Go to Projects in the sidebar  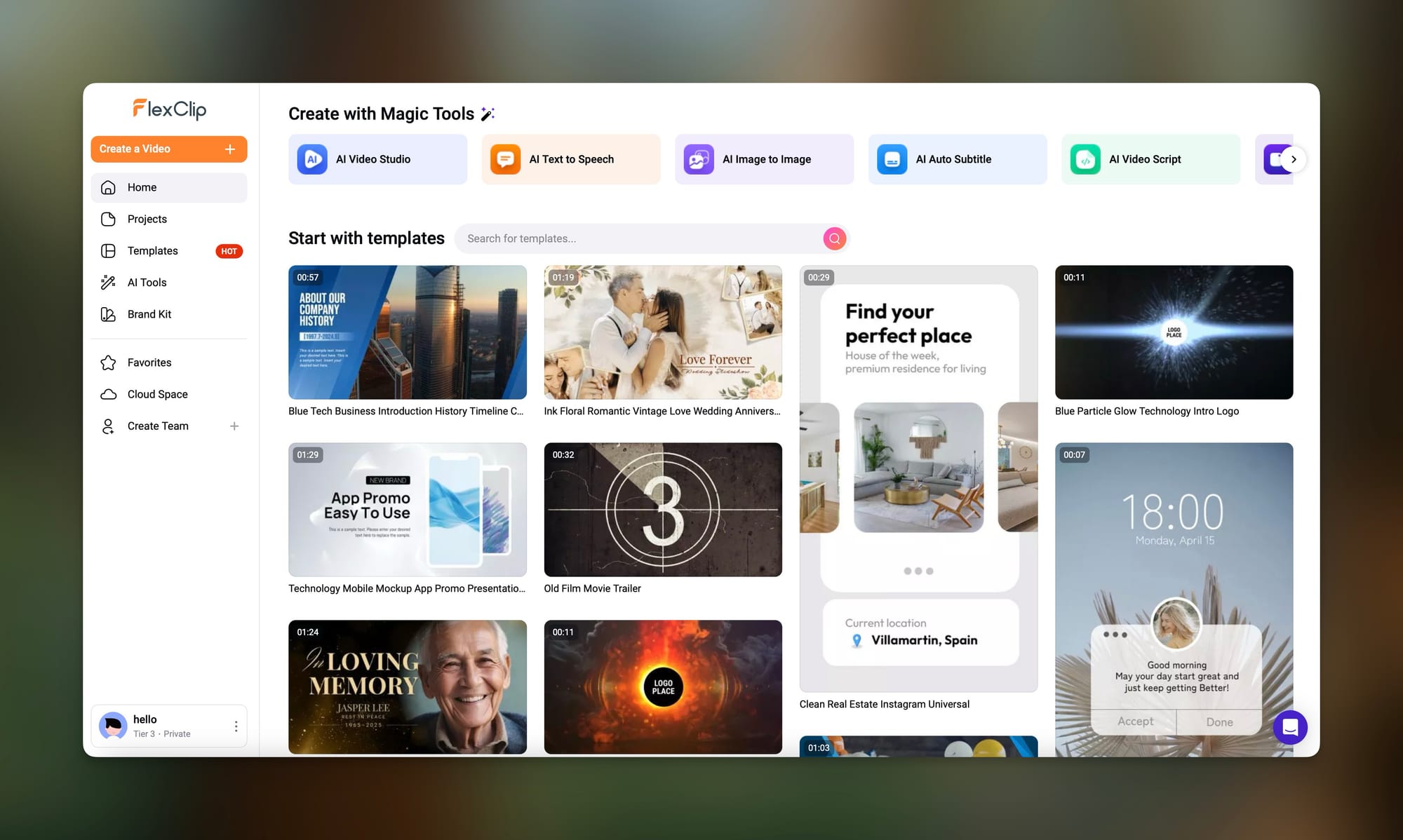(x=147, y=219)
